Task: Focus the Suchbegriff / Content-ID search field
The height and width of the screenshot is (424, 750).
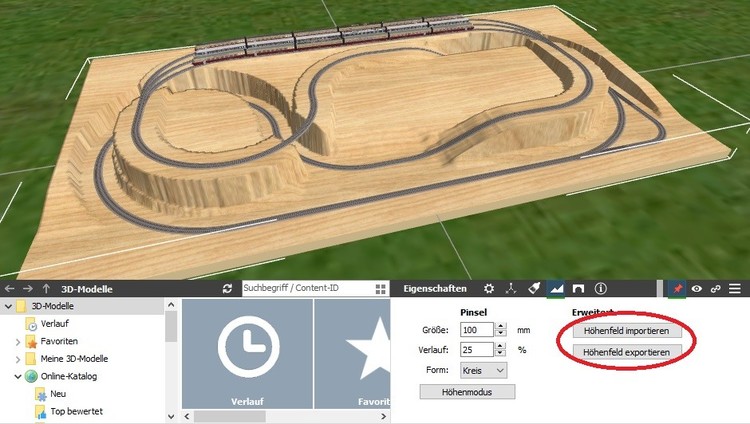Action: pos(309,288)
